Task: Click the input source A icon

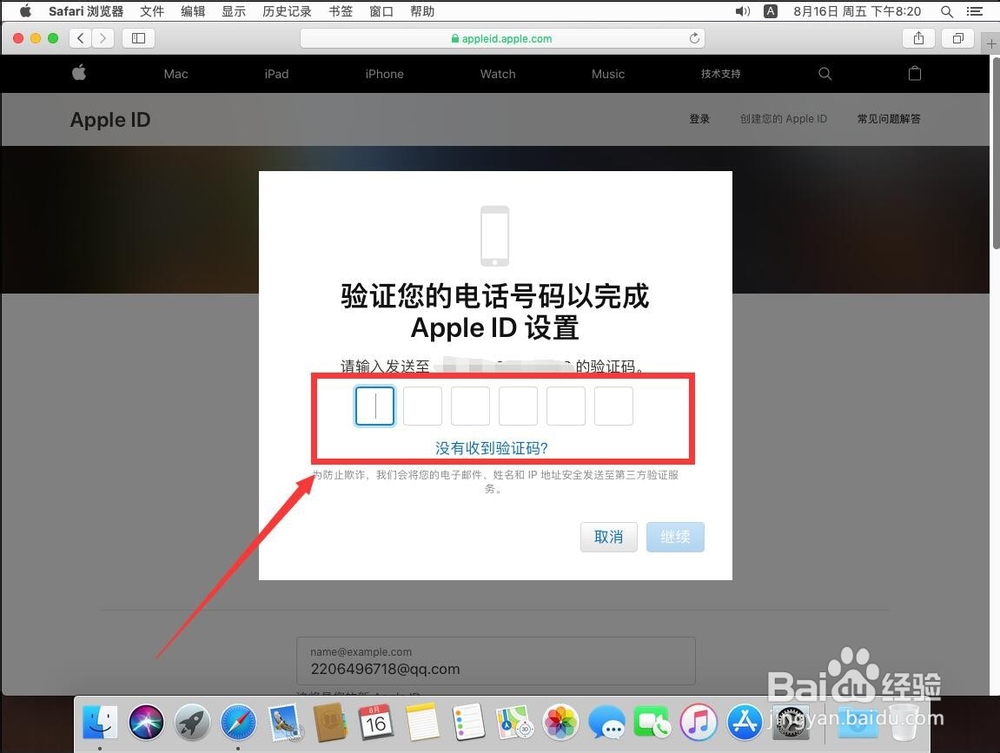Action: (x=770, y=11)
